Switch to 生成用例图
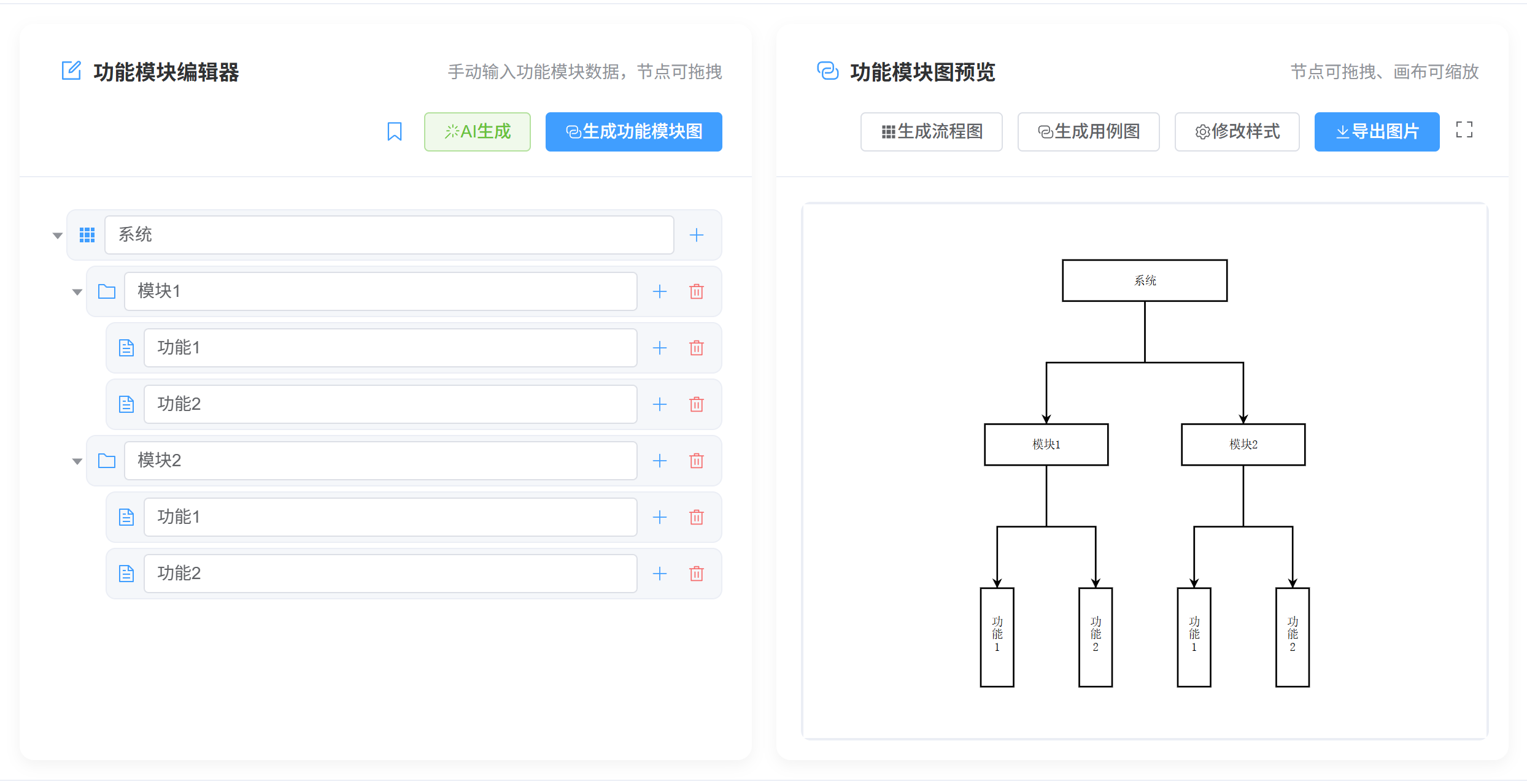1527x784 pixels. [1088, 131]
